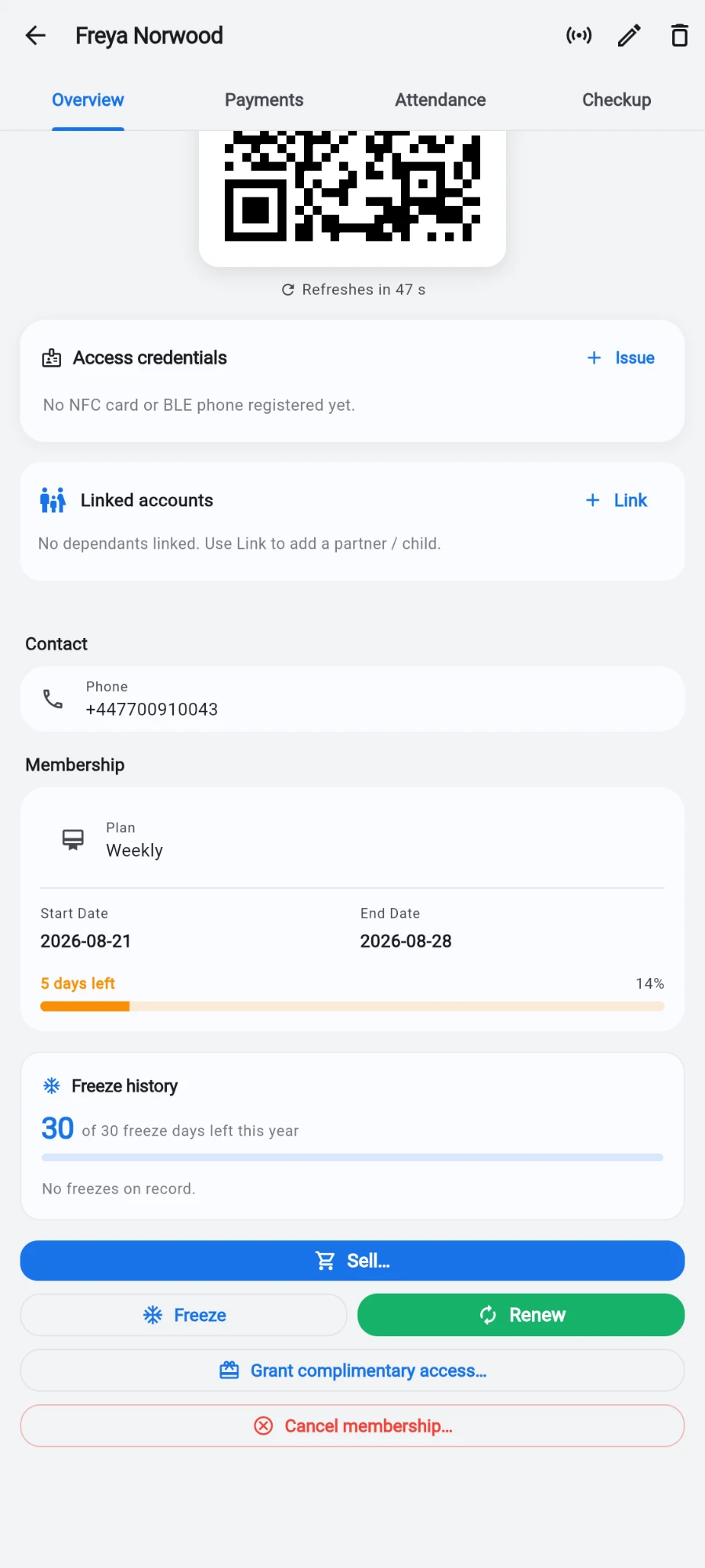Click the red X circle cancel icon
Screen dimensions: 705x1568
click(263, 1425)
